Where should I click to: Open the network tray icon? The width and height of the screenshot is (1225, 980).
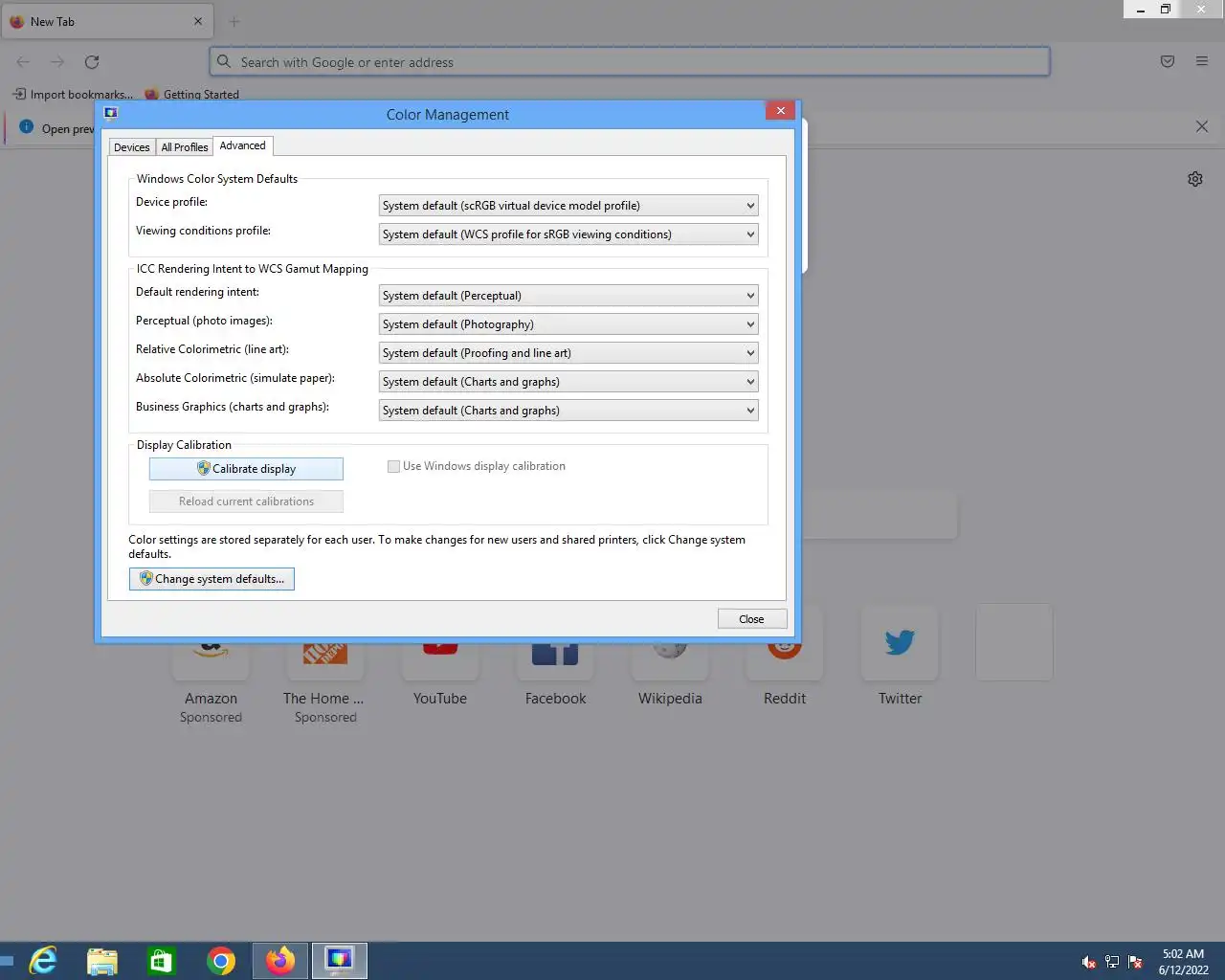pos(1112,962)
